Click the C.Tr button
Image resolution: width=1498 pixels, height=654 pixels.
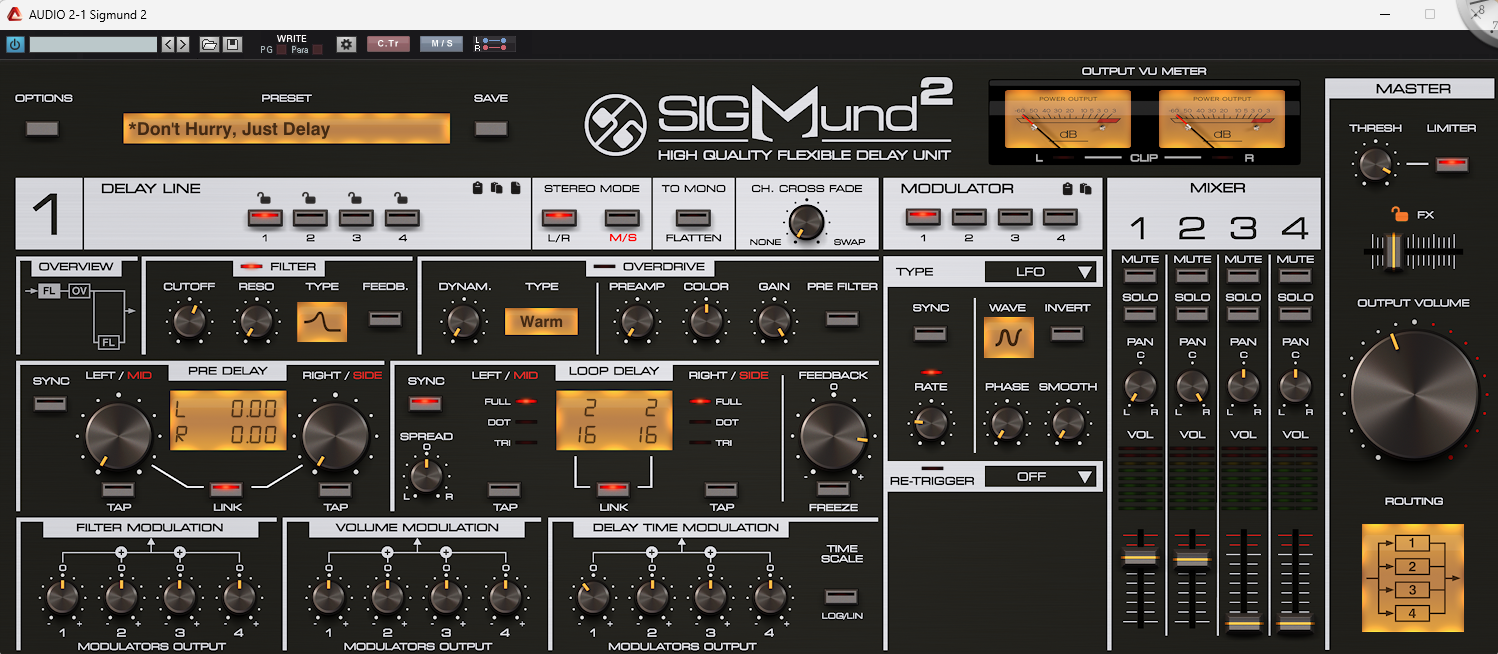click(x=388, y=44)
